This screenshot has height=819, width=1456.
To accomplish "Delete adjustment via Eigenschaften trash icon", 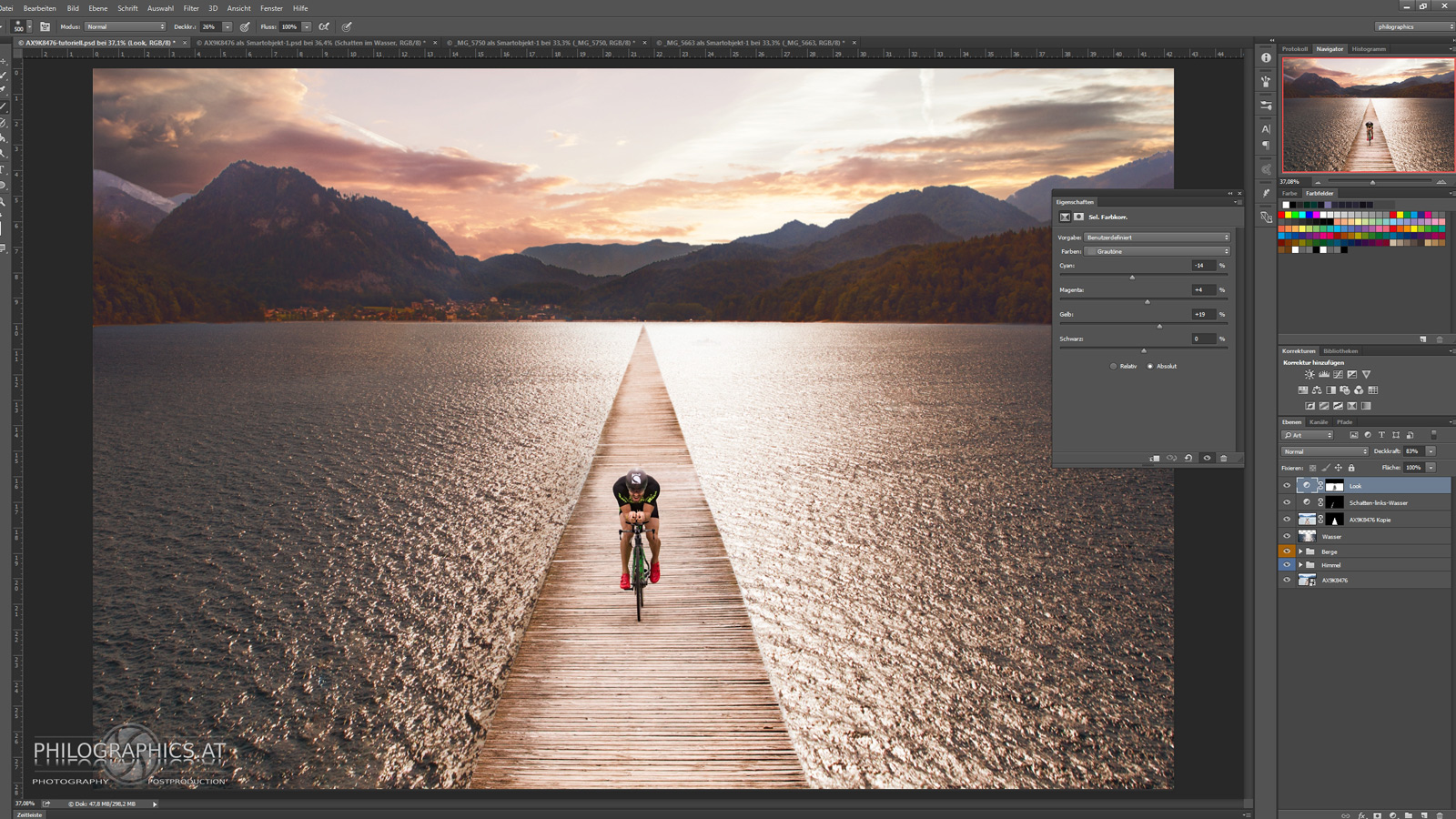I will click(1224, 459).
